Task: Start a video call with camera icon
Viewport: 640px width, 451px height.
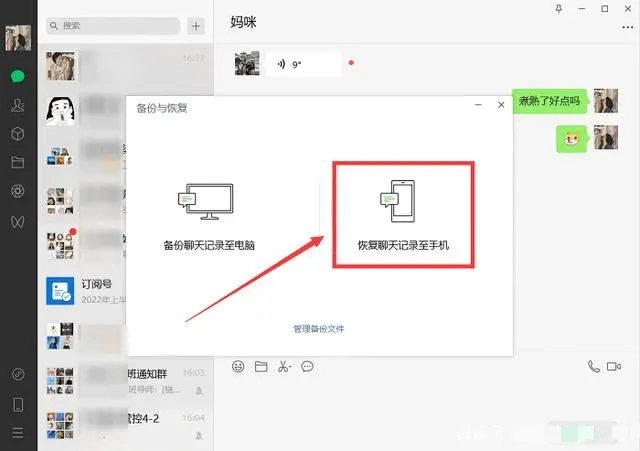Action: 615,367
